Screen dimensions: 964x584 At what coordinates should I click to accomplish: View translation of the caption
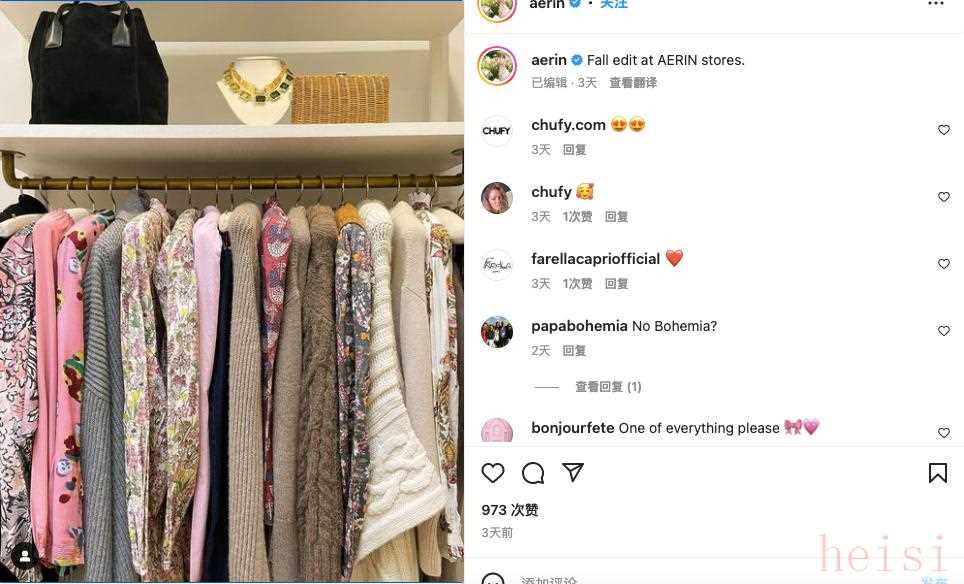click(633, 82)
